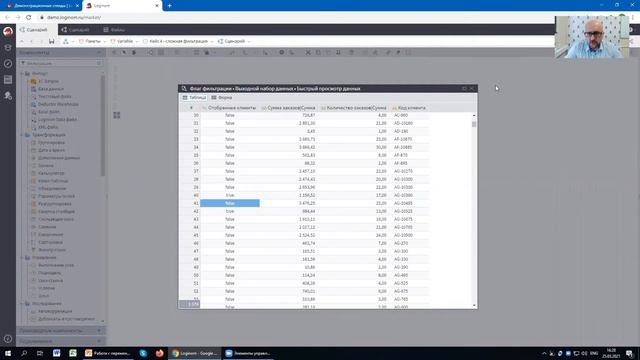Open the table-style sidebar icon above the users icon
This screenshot has width=640, height=360.
tap(8, 80)
